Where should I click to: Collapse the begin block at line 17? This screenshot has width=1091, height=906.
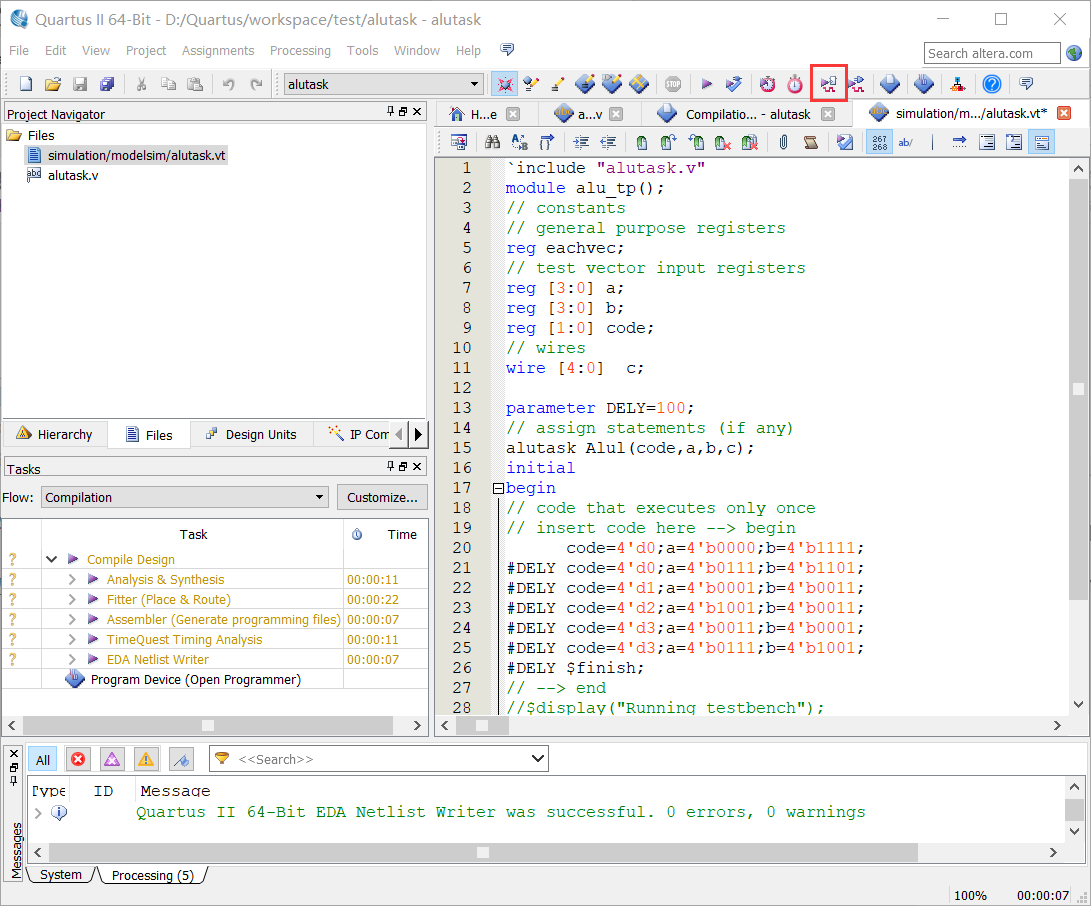[498, 488]
